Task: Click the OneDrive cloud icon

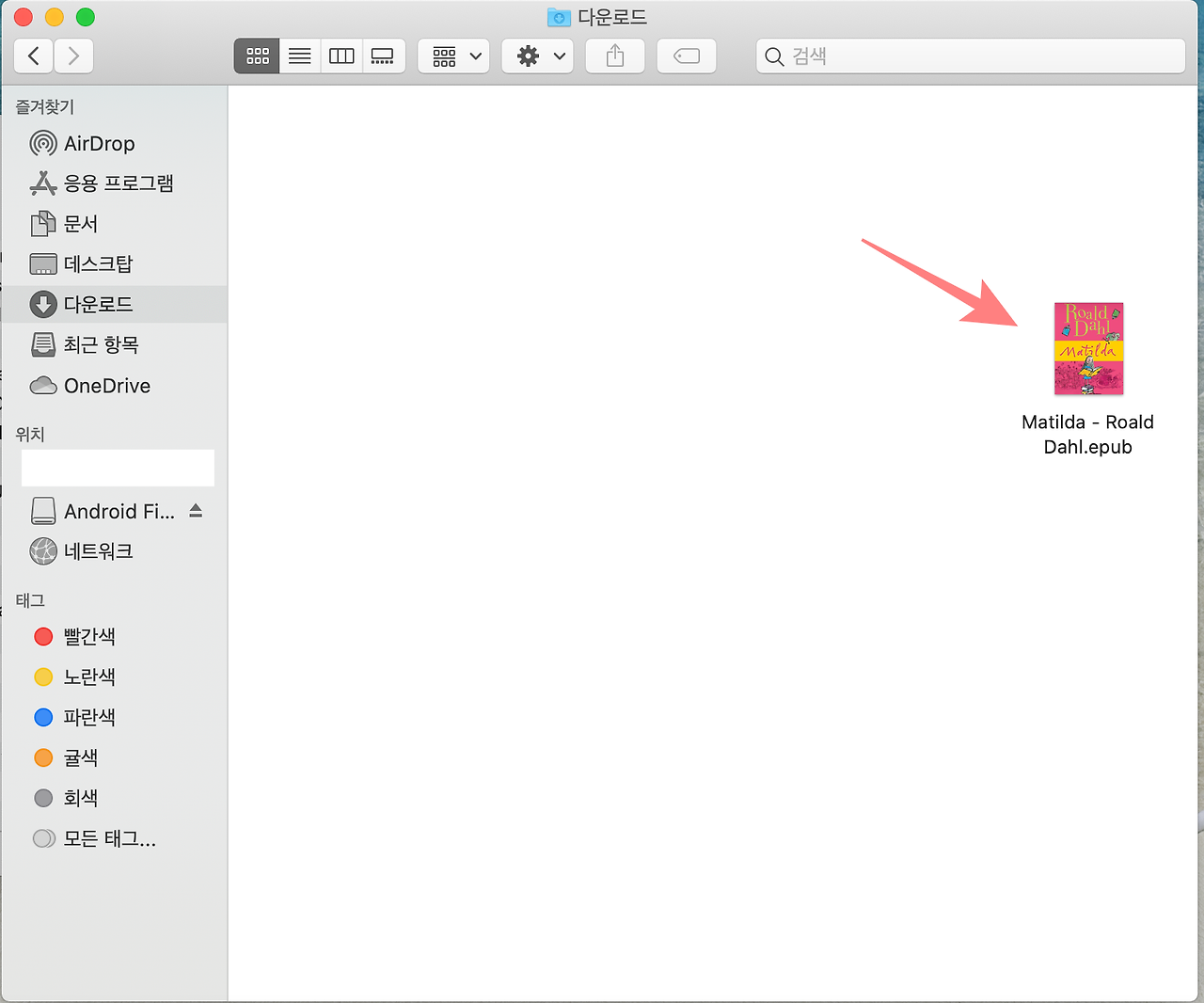Action: [43, 386]
